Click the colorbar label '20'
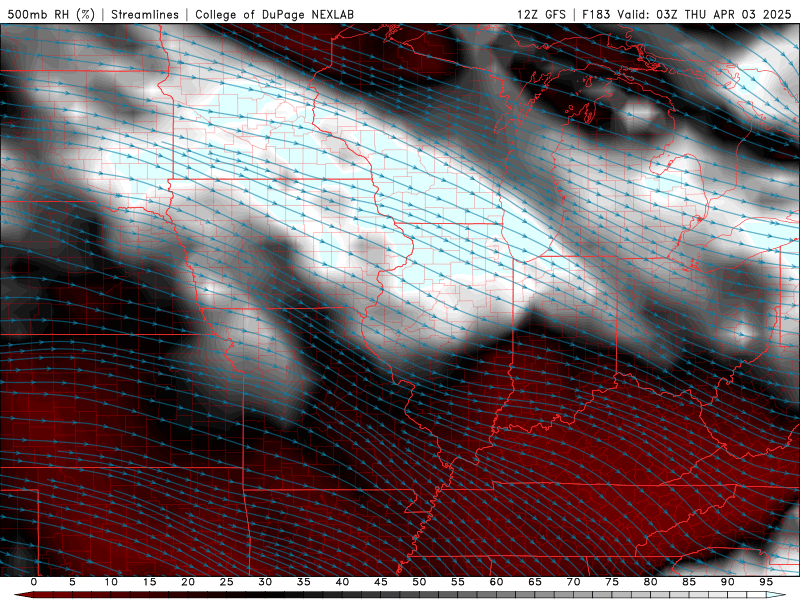This screenshot has width=800, height=600. pos(188,582)
